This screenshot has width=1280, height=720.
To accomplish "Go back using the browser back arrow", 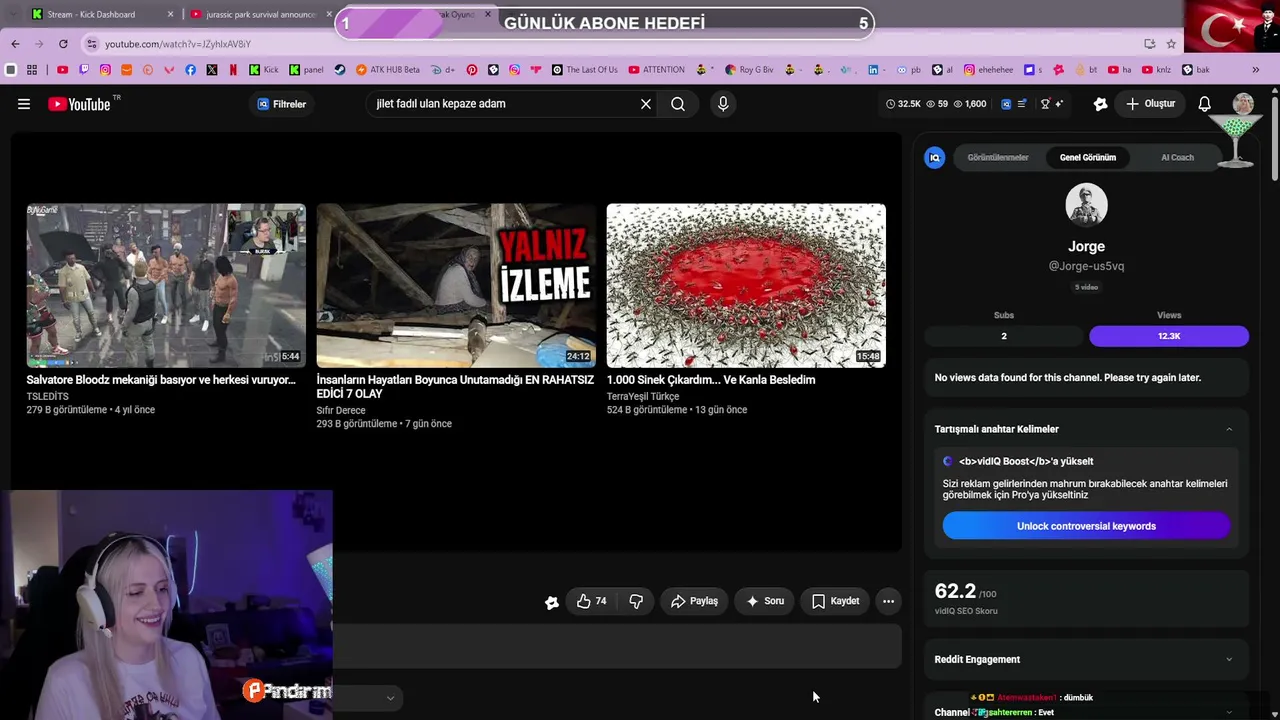I will point(15,44).
